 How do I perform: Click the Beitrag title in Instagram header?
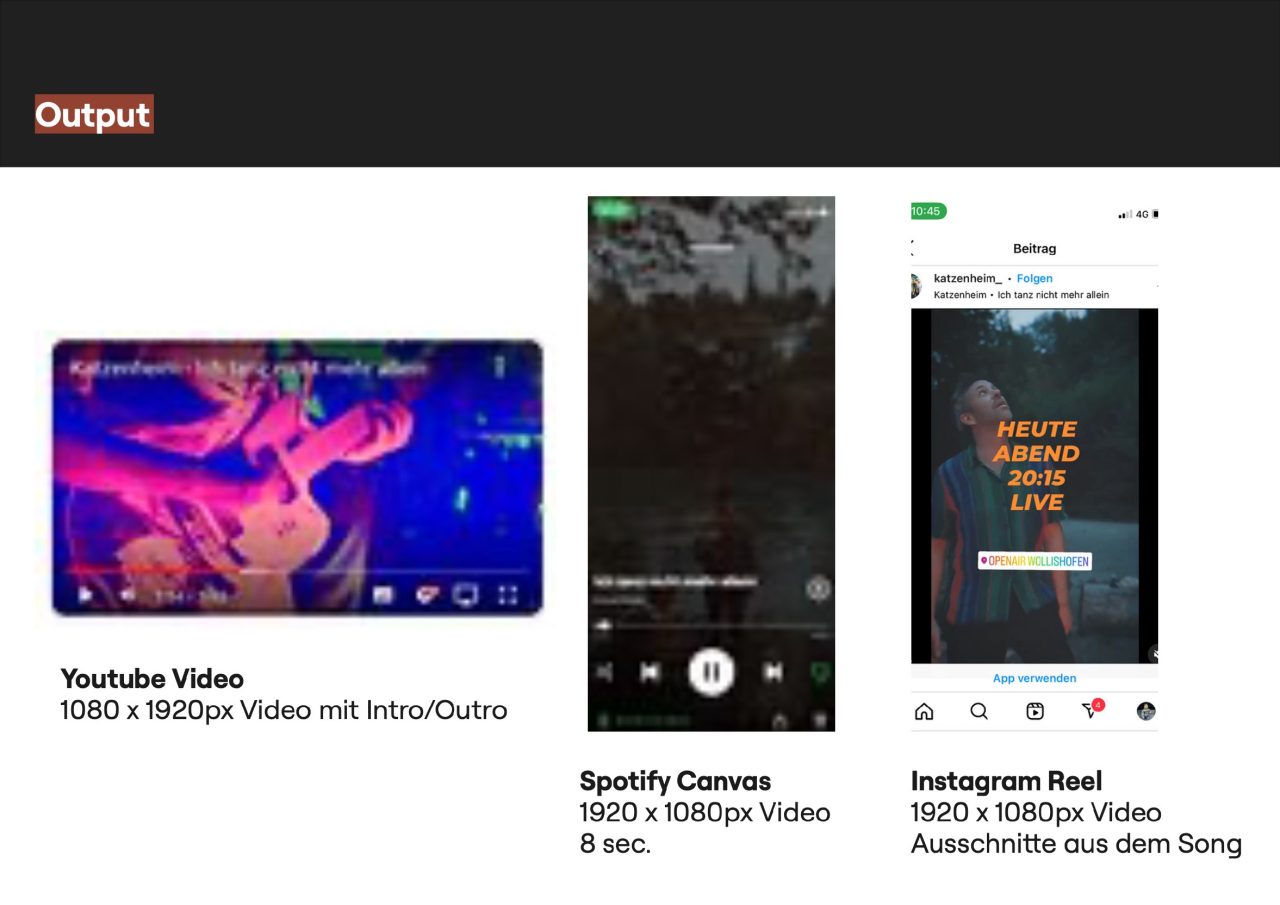point(1035,248)
